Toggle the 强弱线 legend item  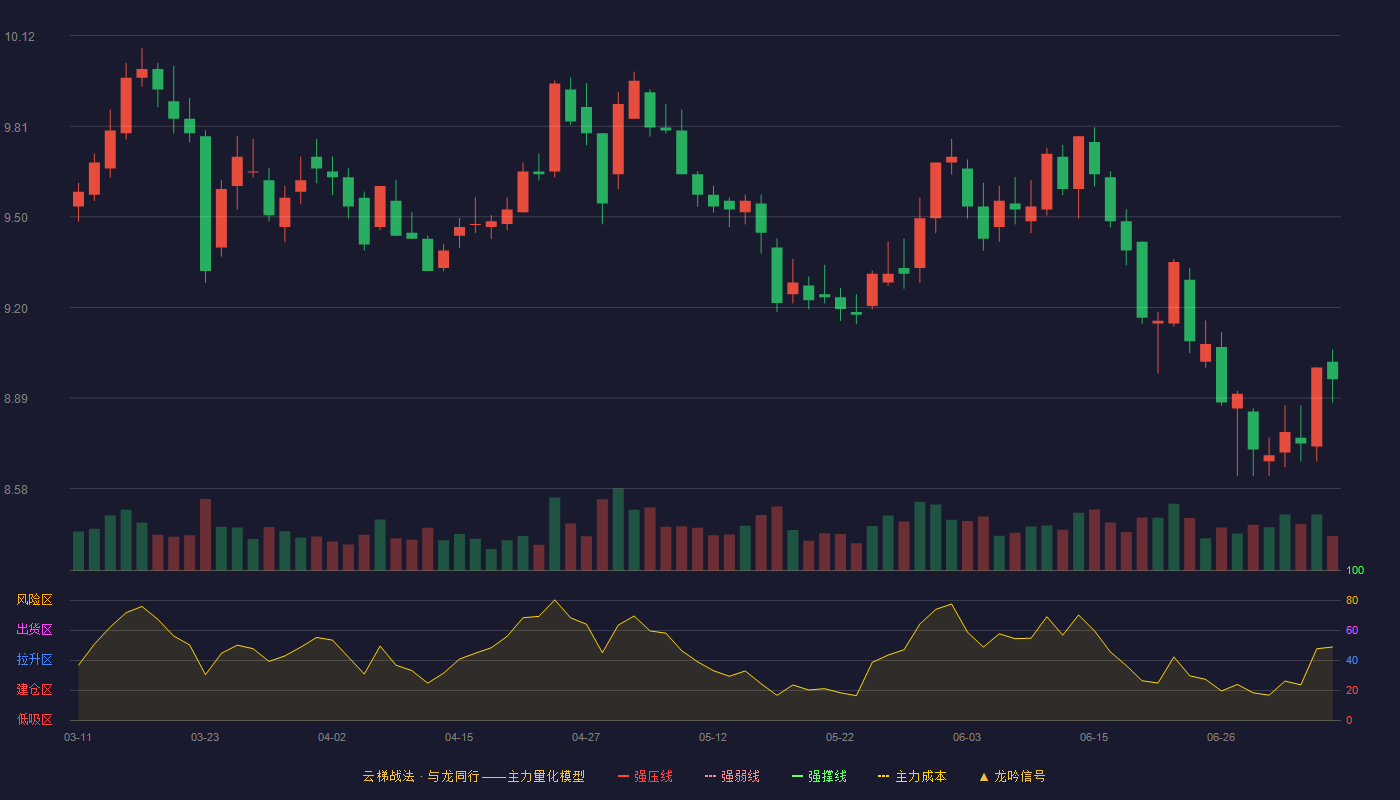pos(732,776)
